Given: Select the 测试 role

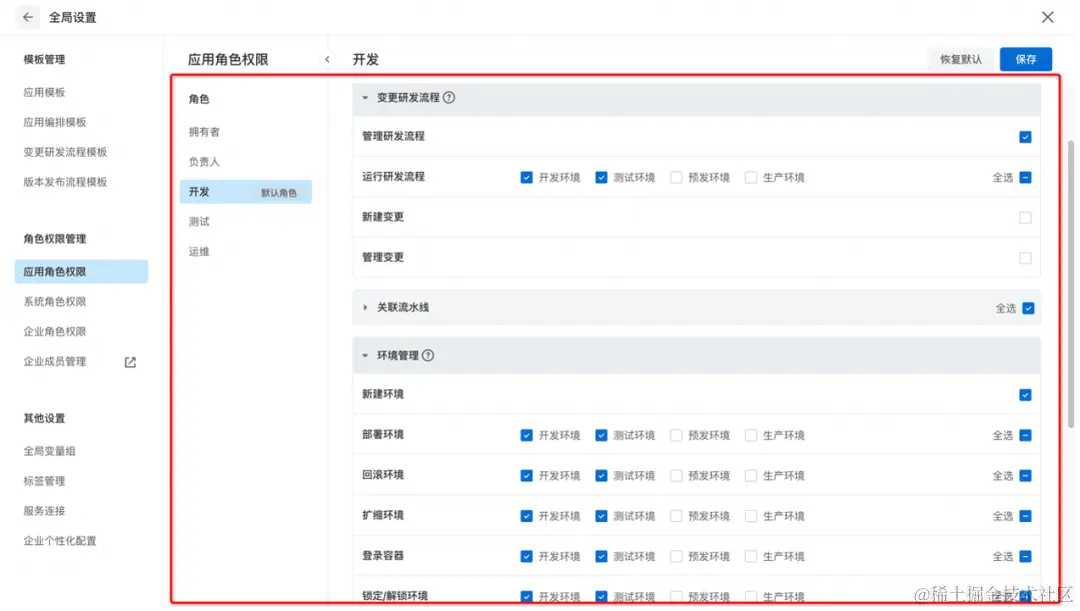Looking at the screenshot, I should (x=199, y=221).
